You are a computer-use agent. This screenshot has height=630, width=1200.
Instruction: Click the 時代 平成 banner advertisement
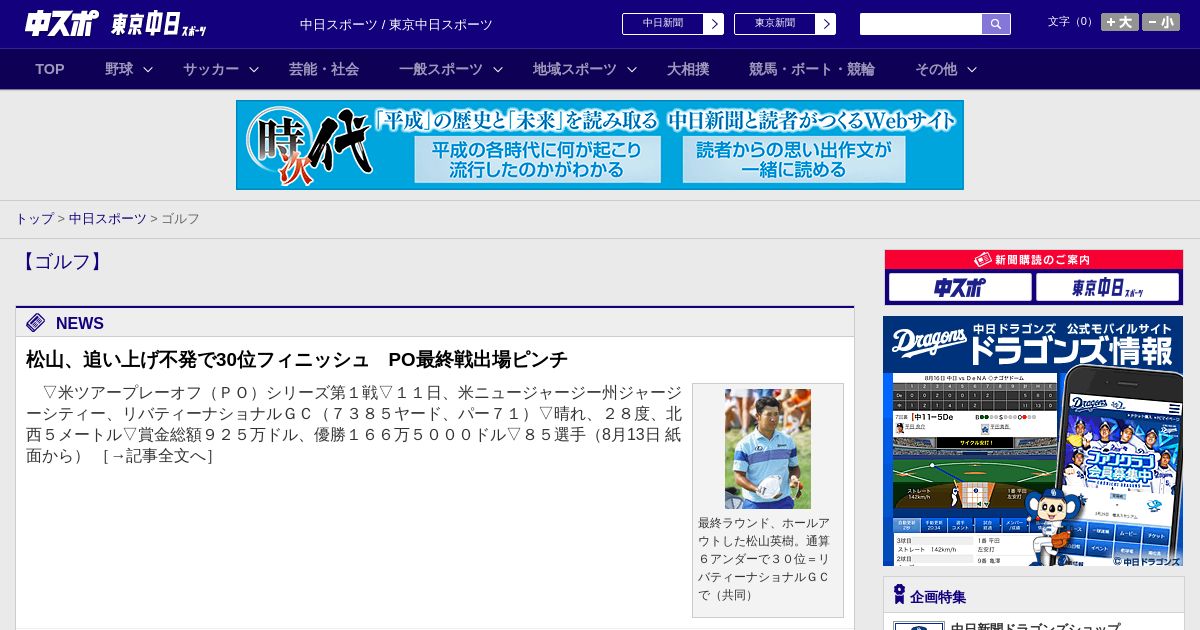pos(600,145)
